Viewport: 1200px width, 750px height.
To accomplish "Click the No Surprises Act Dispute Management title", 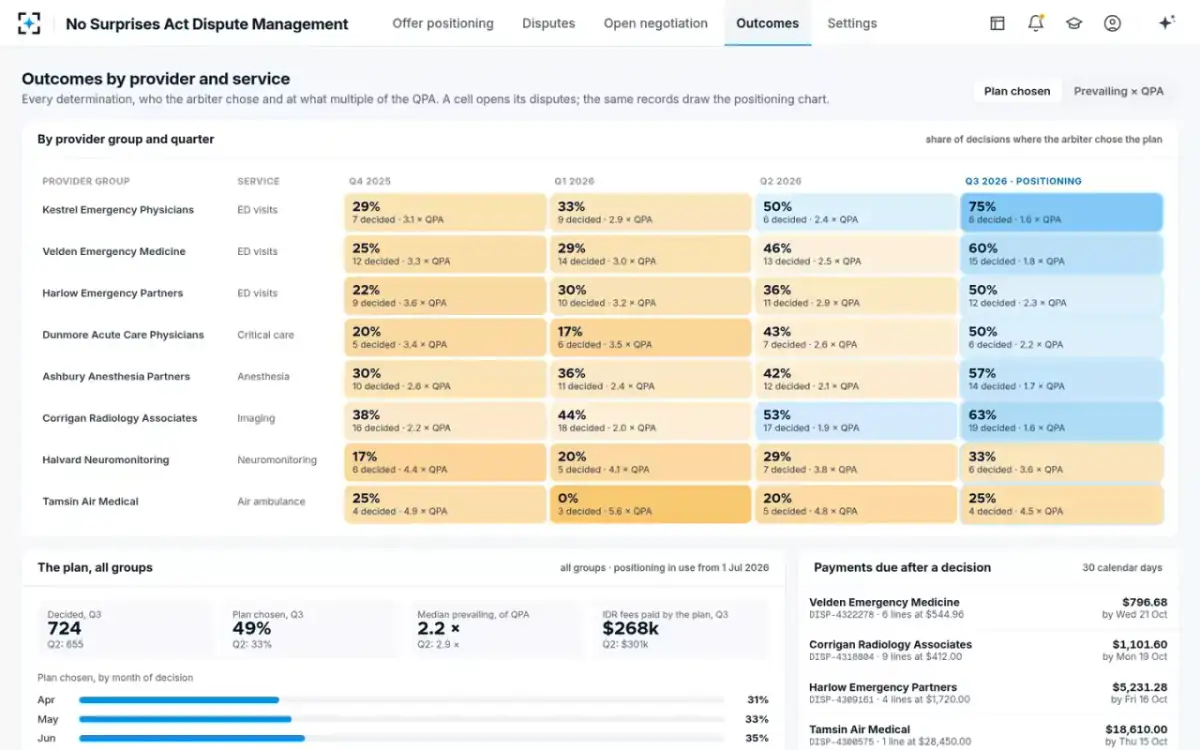I will coord(207,24).
